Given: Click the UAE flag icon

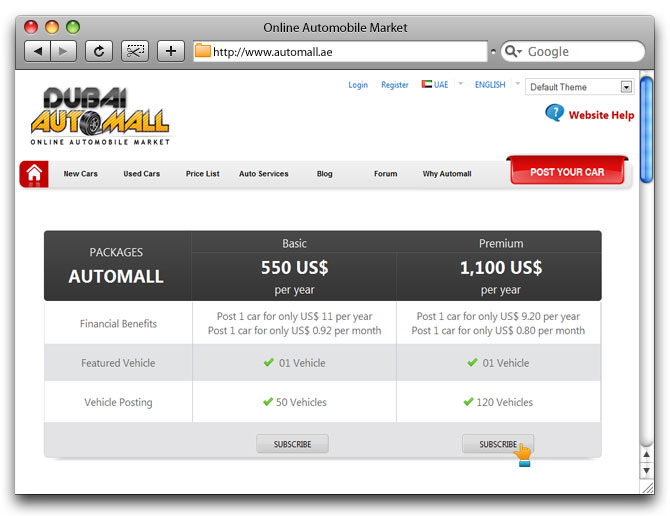Looking at the screenshot, I should click(426, 84).
